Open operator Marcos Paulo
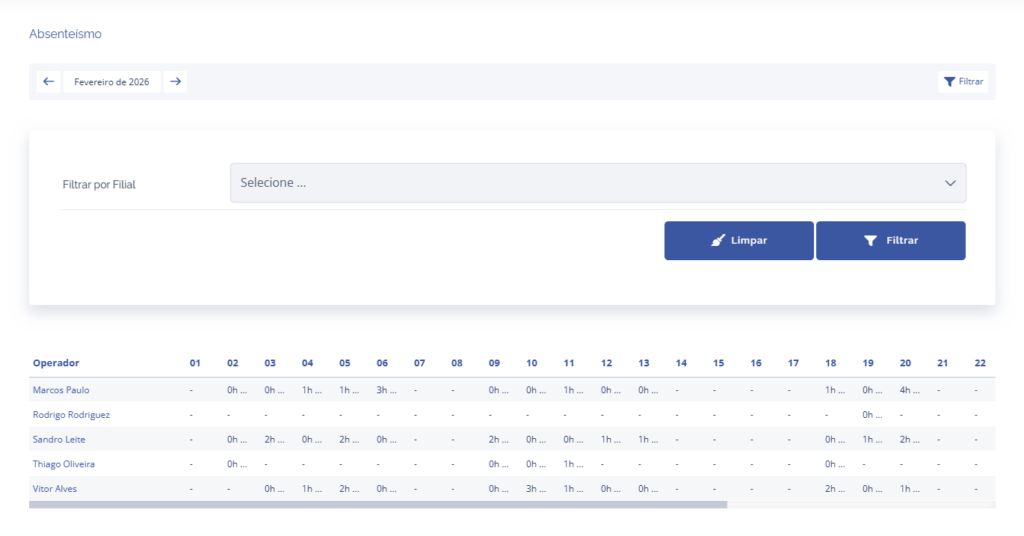The image size is (1024, 536). pos(61,390)
